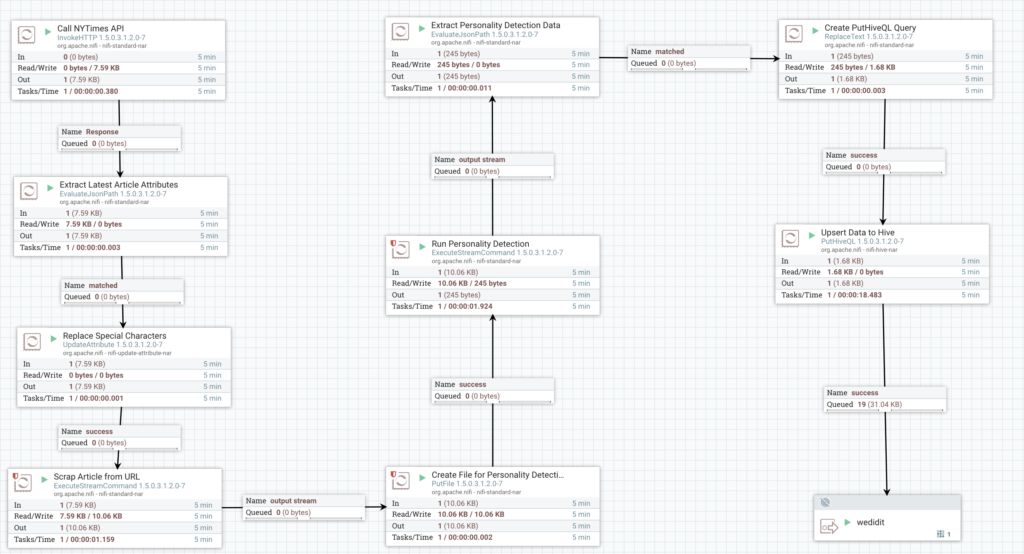
Task: Click the Replace Special Characters processor icon
Action: pos(32,342)
